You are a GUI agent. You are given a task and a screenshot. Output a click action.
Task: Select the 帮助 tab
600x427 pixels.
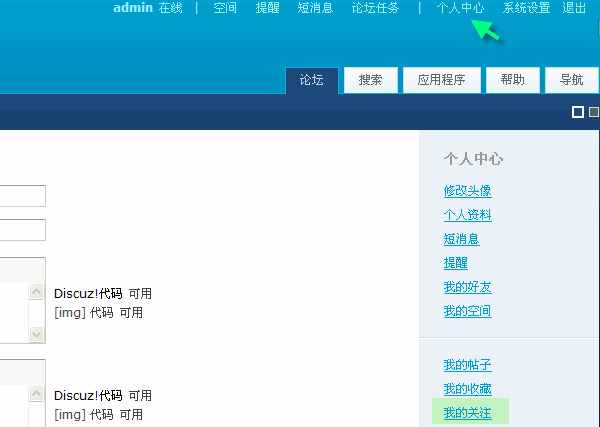(512, 80)
